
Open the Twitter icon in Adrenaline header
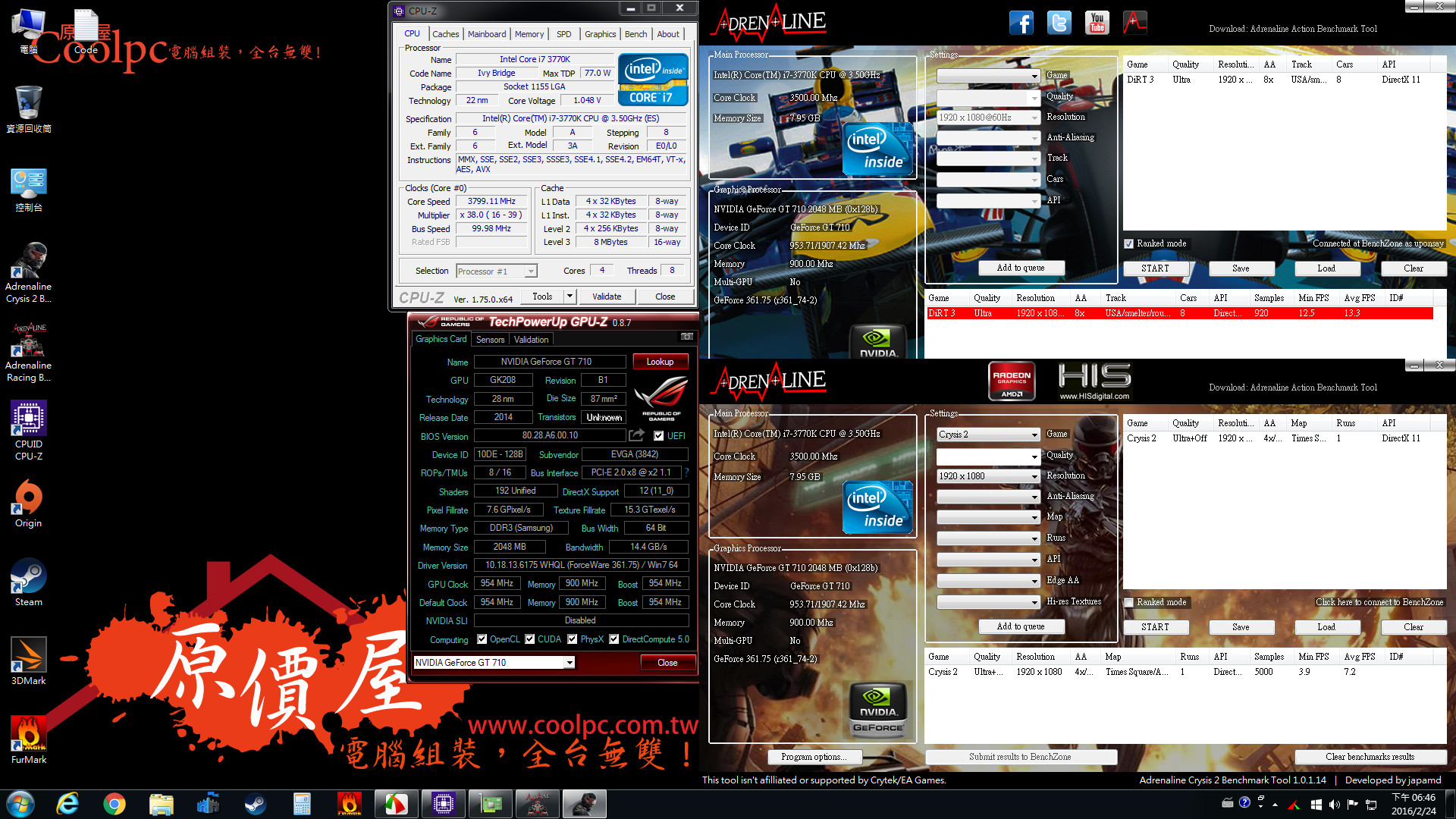(1059, 23)
